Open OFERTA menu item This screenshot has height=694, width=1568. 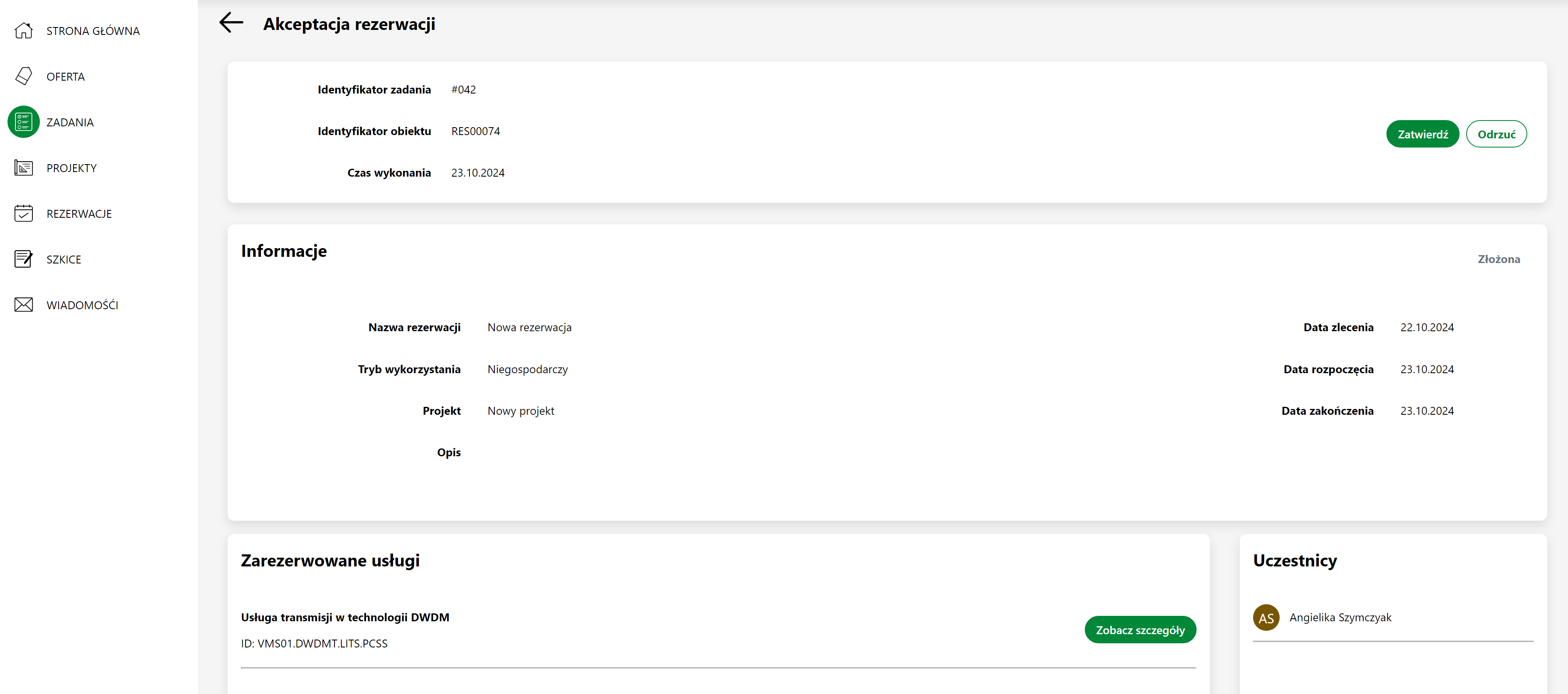[66, 77]
